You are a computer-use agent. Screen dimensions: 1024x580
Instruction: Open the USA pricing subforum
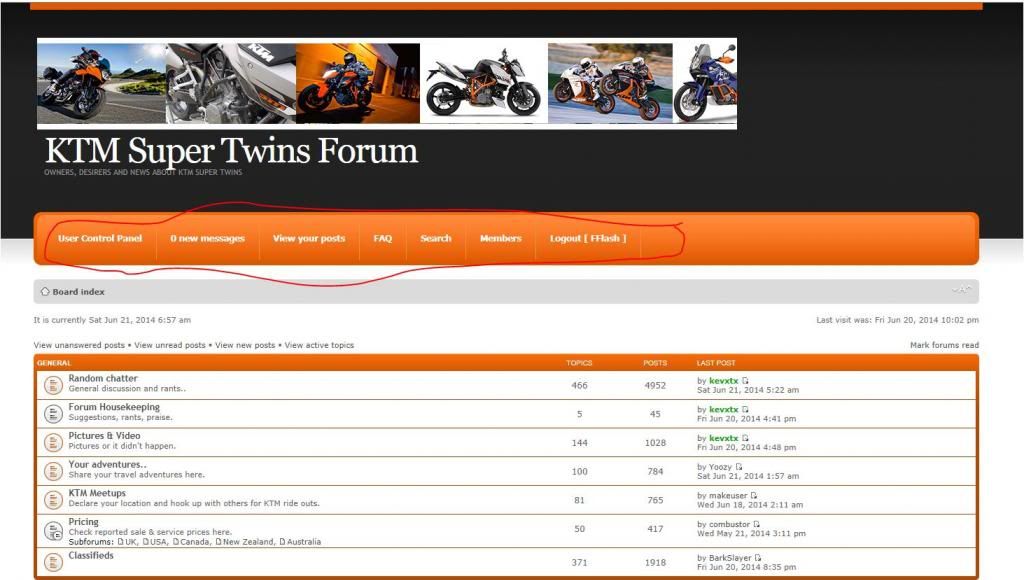click(159, 541)
